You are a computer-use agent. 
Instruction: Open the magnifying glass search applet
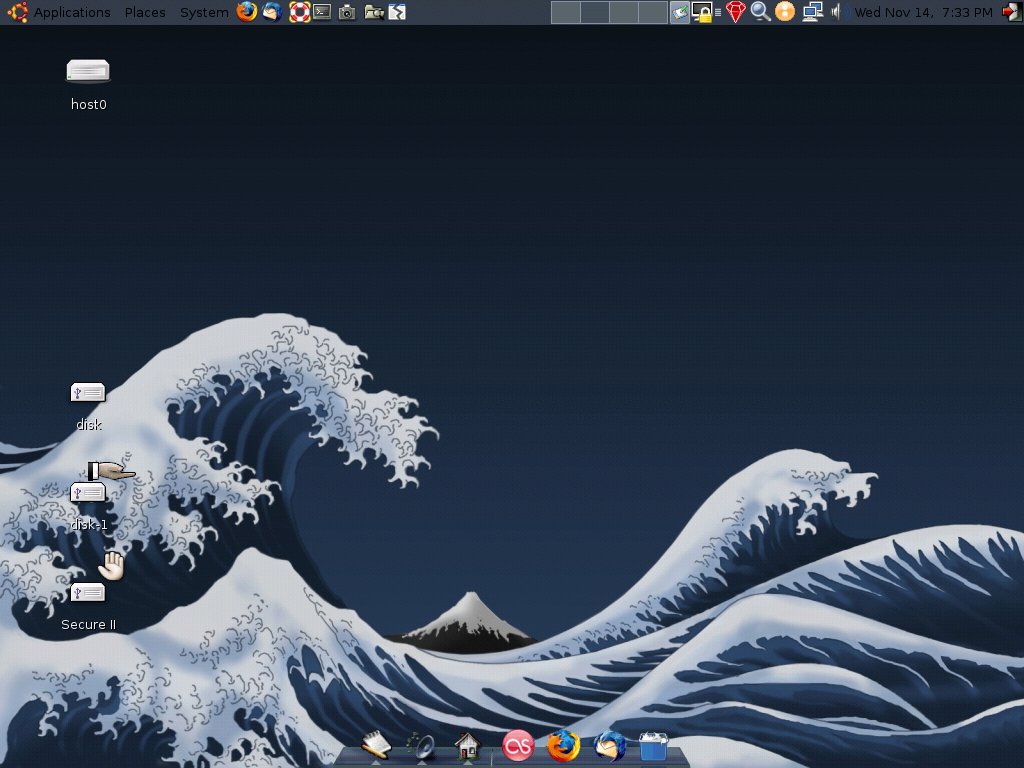(x=760, y=12)
